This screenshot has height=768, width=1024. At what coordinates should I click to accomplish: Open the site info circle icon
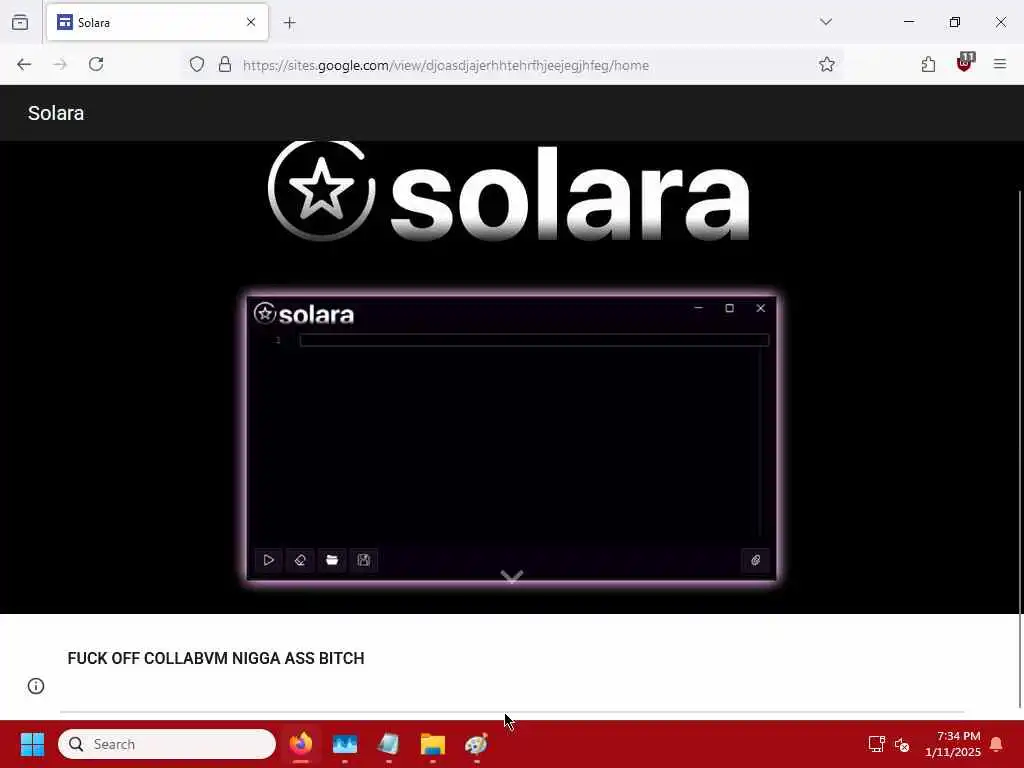click(36, 686)
